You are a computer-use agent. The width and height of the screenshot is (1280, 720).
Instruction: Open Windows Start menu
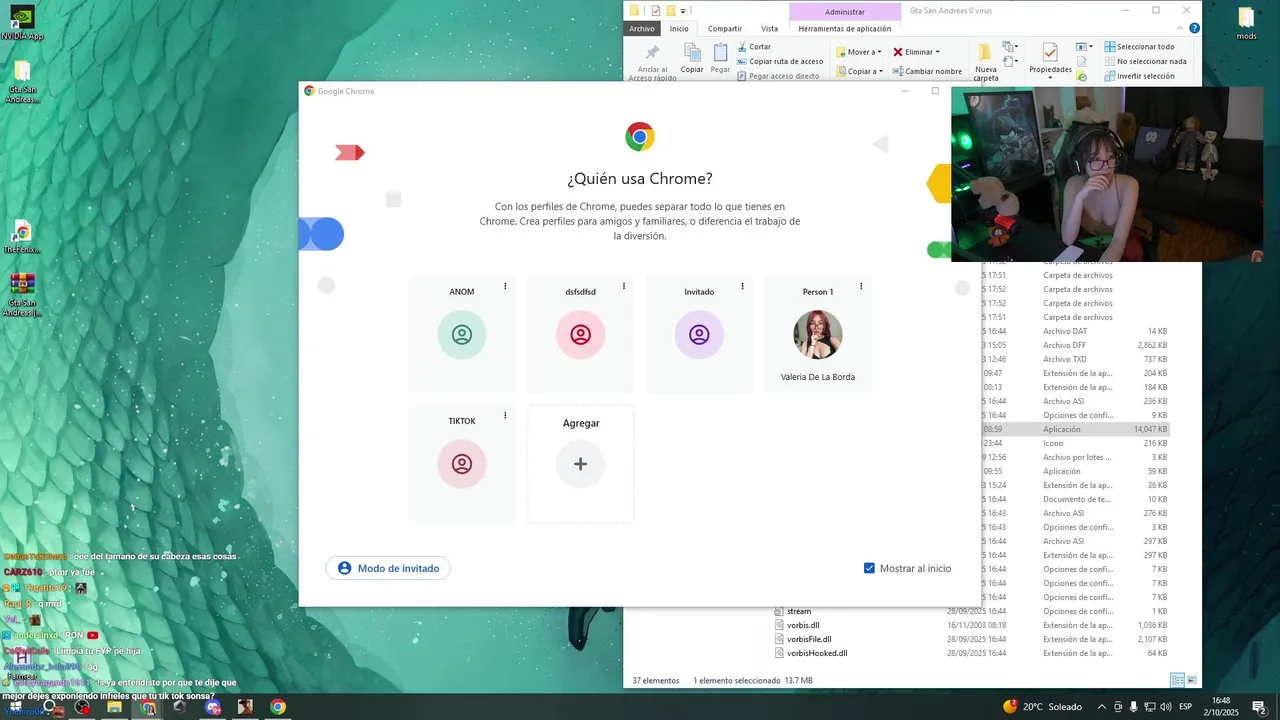tap(15, 707)
